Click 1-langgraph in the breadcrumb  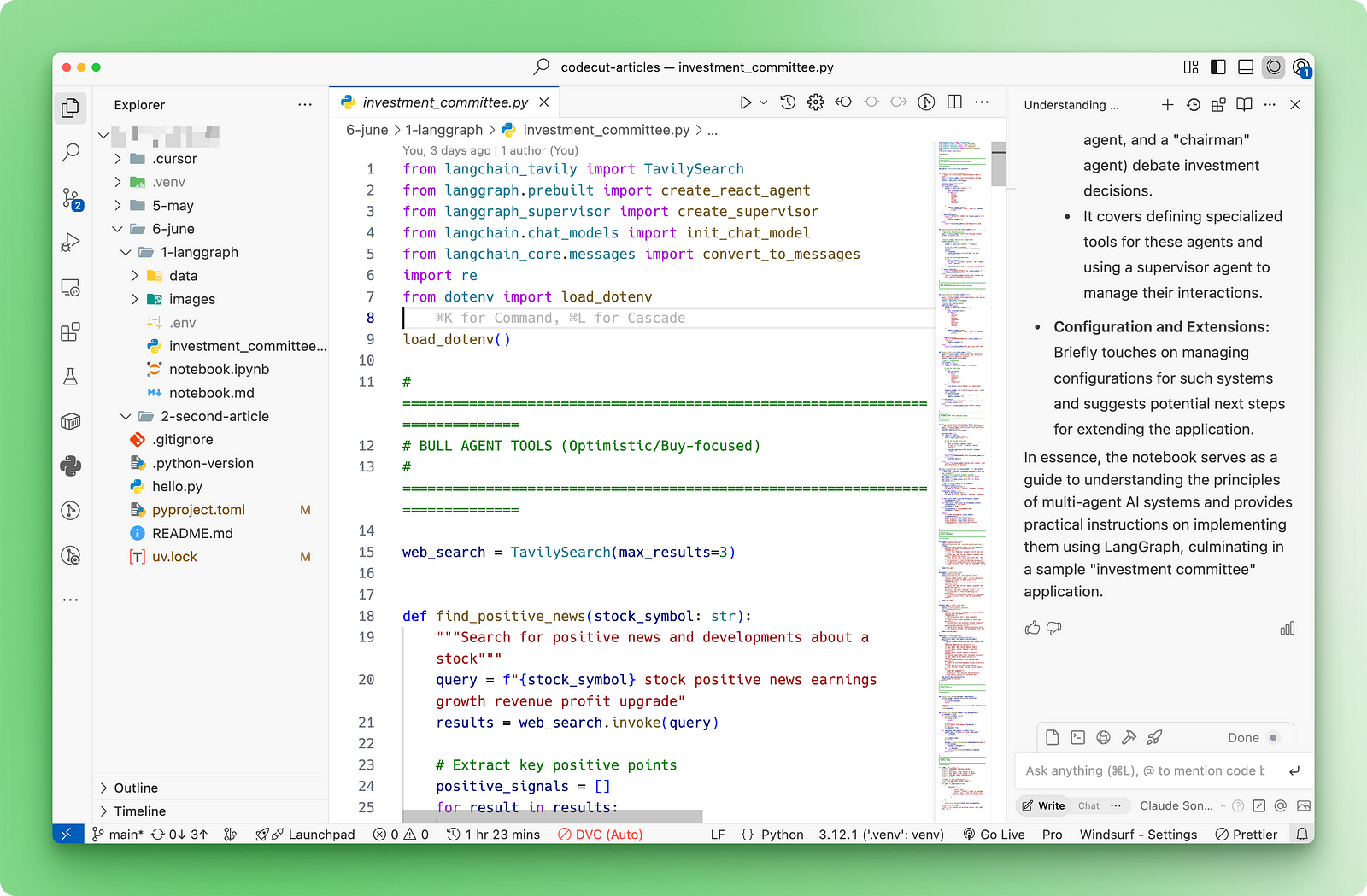point(443,130)
